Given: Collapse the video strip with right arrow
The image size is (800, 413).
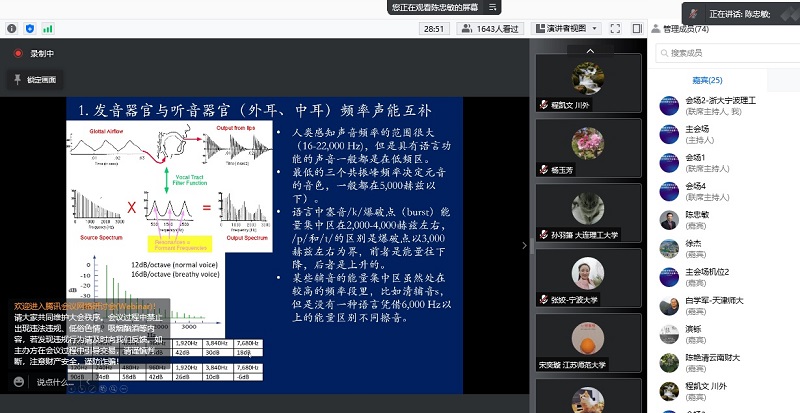Looking at the screenshot, I should pyautogui.click(x=524, y=245).
